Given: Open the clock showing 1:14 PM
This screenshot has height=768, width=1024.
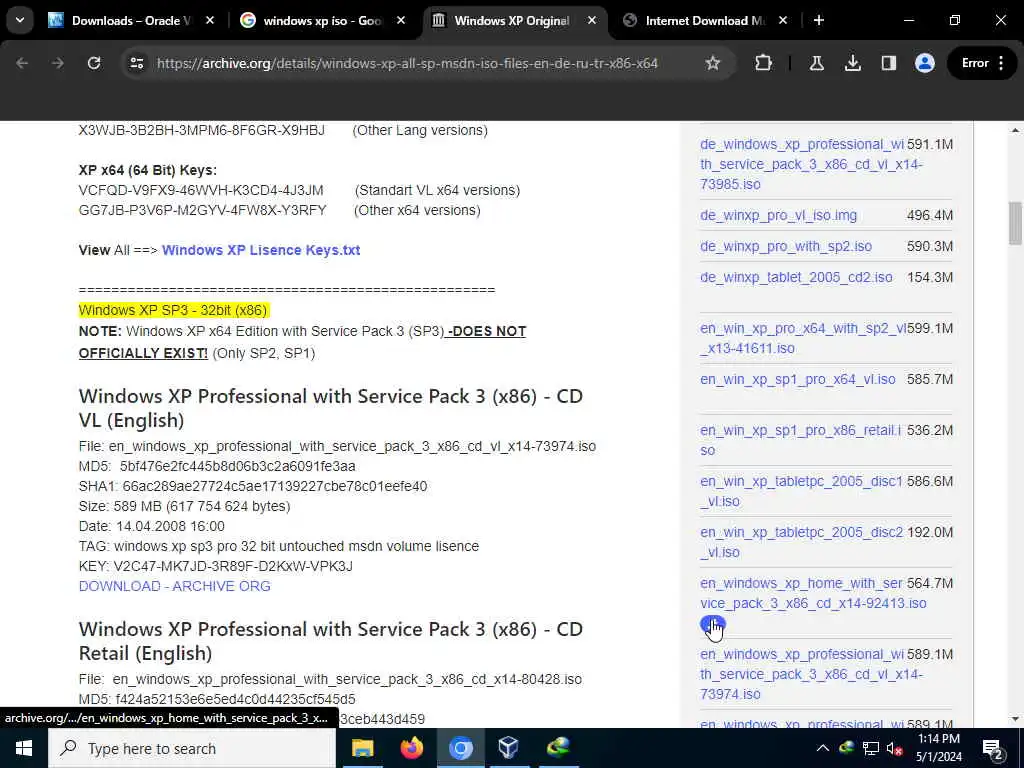Looking at the screenshot, I should 938,748.
